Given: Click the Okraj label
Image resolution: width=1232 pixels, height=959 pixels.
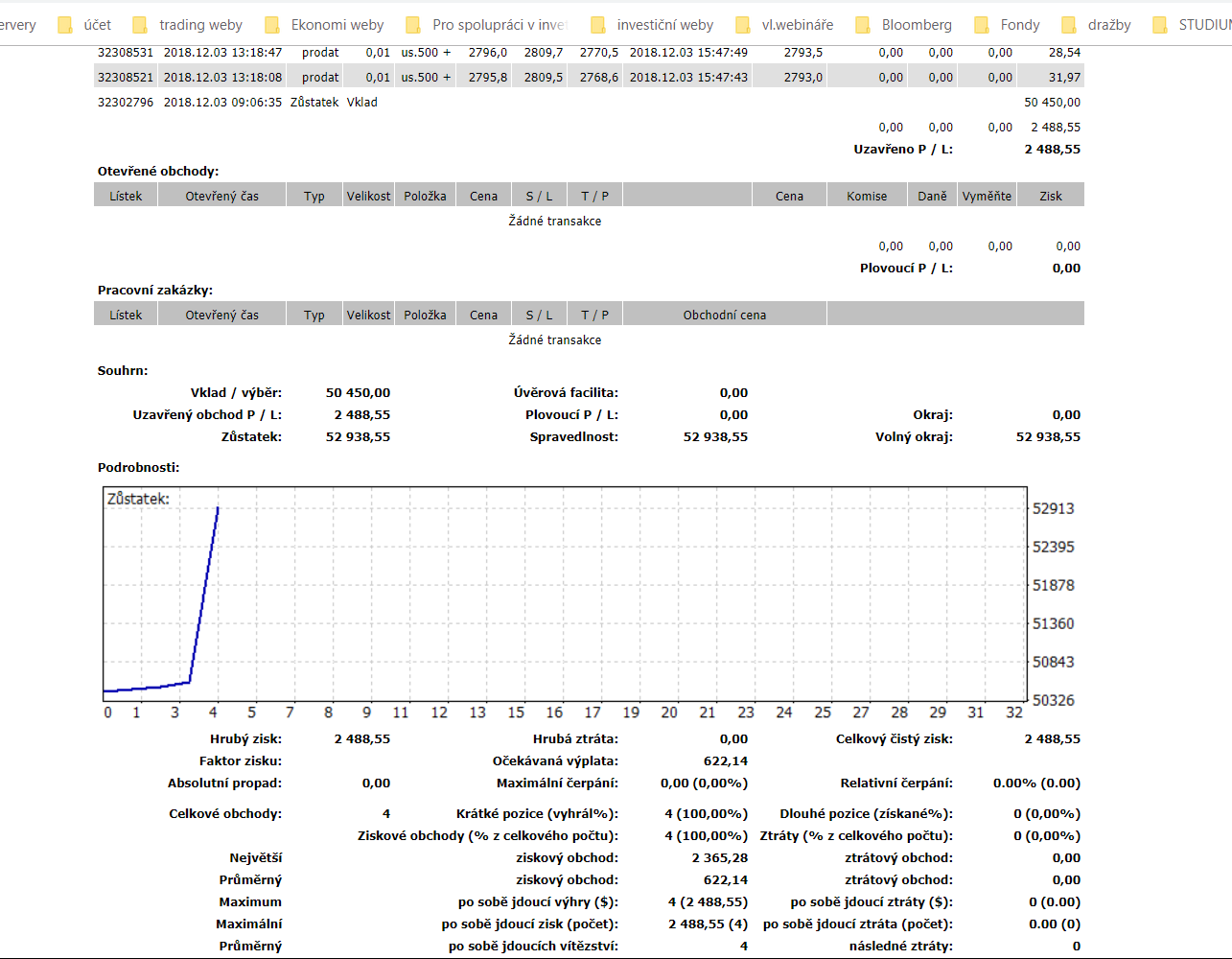Looking at the screenshot, I should tap(933, 415).
